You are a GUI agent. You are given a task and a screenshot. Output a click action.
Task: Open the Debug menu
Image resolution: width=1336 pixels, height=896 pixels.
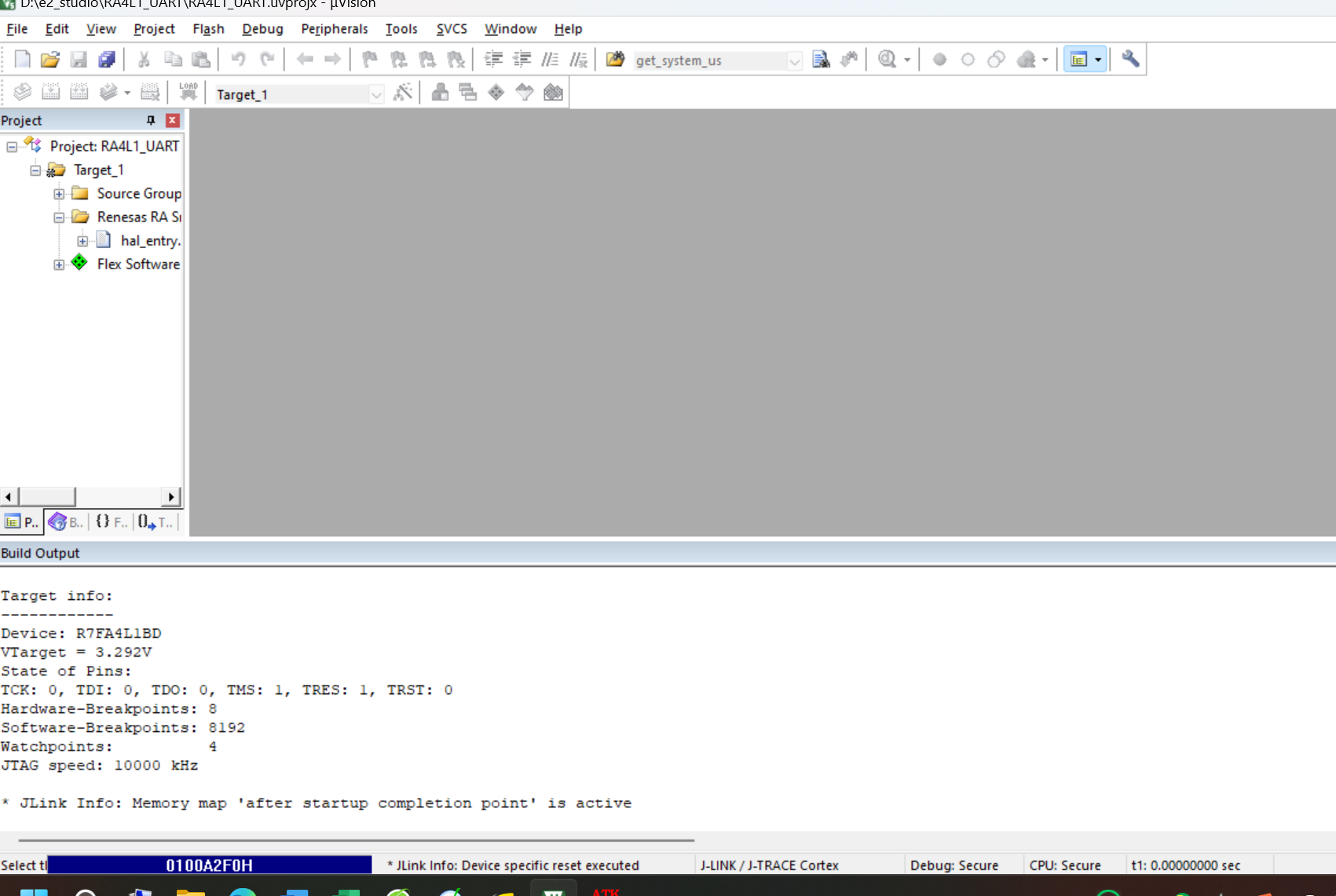click(262, 29)
